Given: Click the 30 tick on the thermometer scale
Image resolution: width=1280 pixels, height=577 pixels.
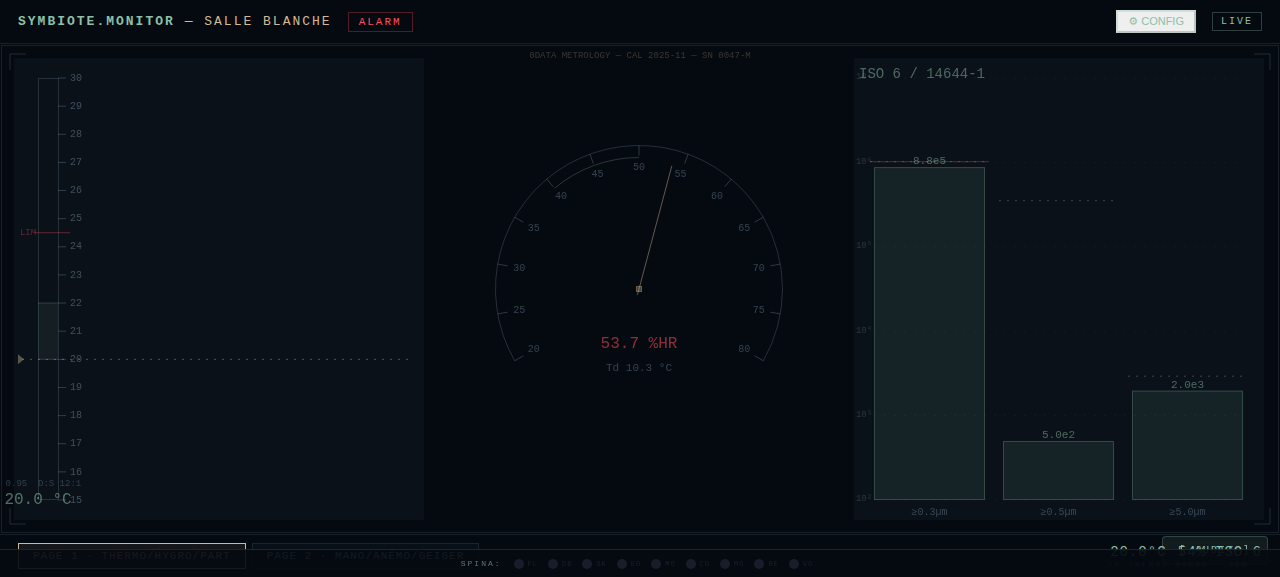Looking at the screenshot, I should (x=76, y=78).
